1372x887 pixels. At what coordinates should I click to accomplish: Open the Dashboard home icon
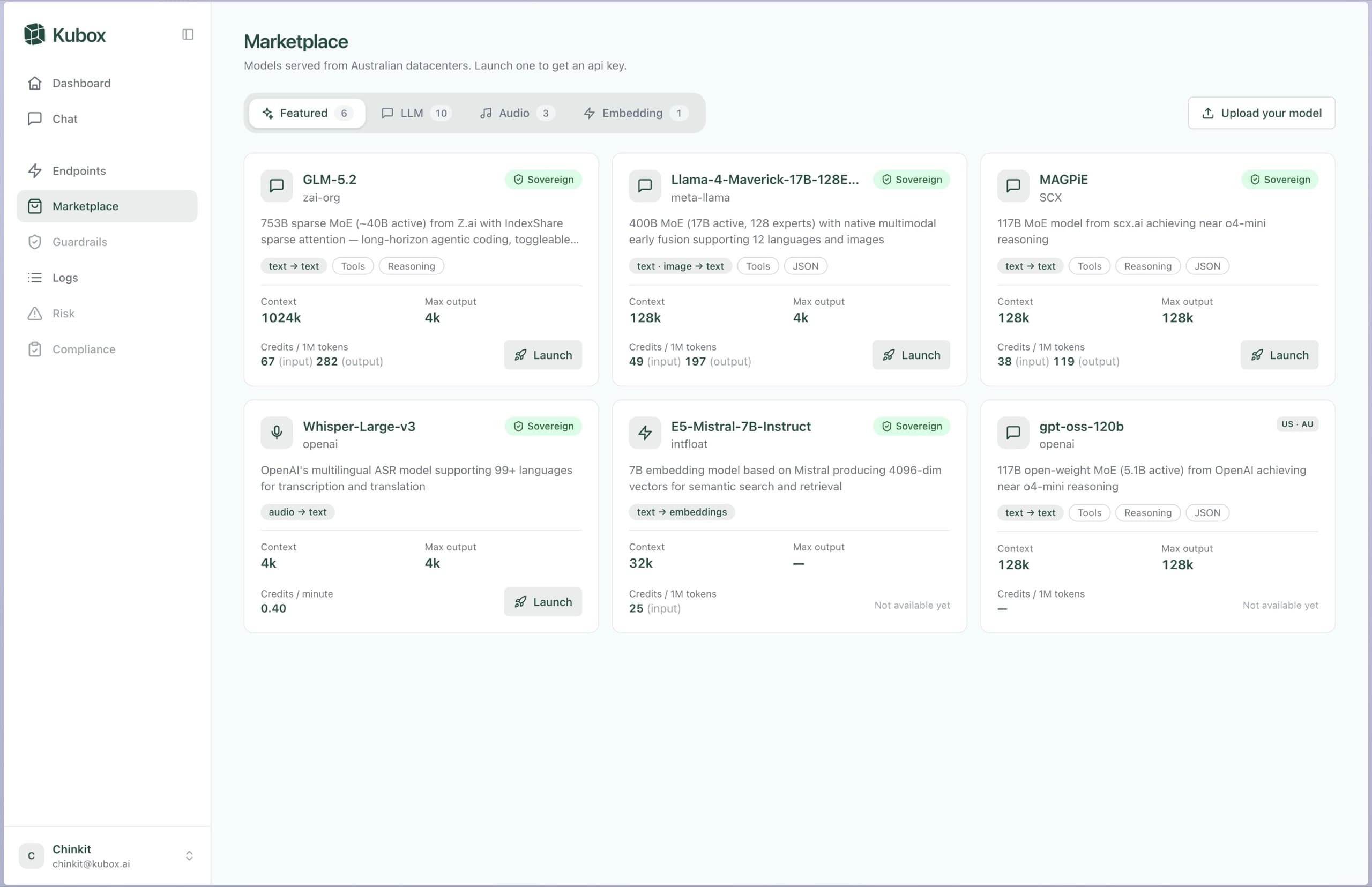coord(34,83)
